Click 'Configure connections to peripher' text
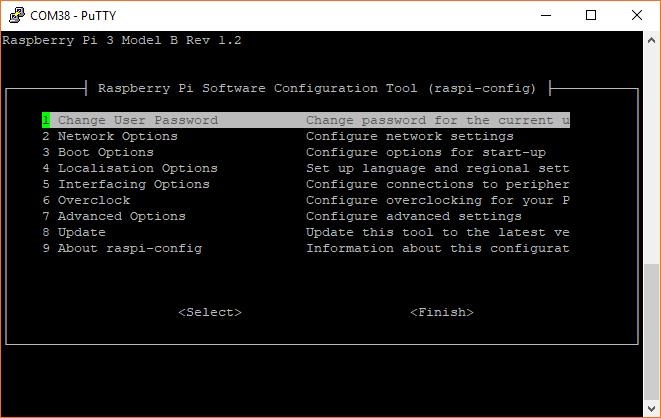This screenshot has height=418, width=661. click(438, 184)
